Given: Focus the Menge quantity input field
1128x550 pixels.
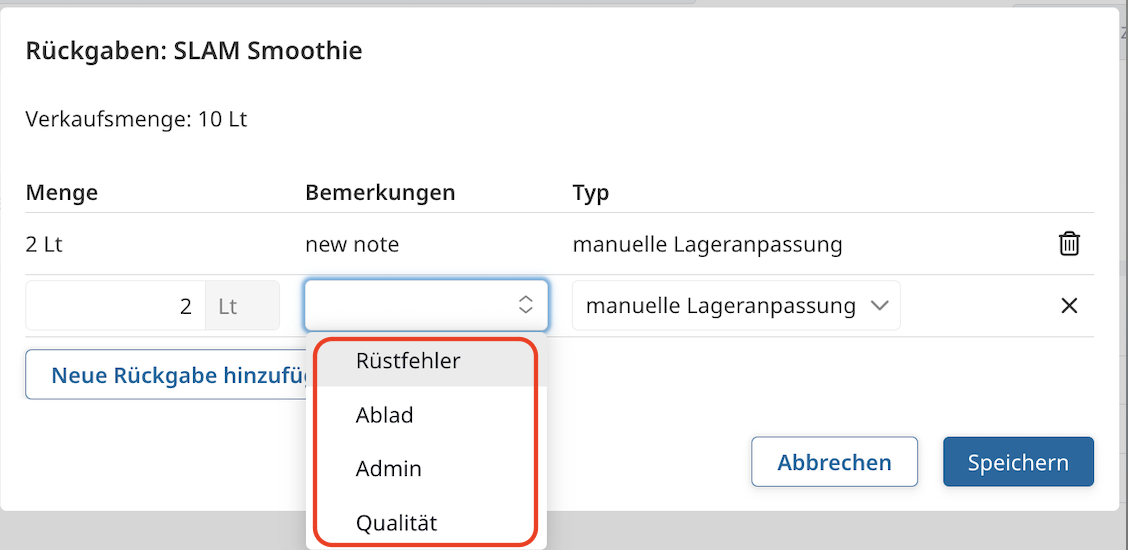Looking at the screenshot, I should pyautogui.click(x=115, y=306).
